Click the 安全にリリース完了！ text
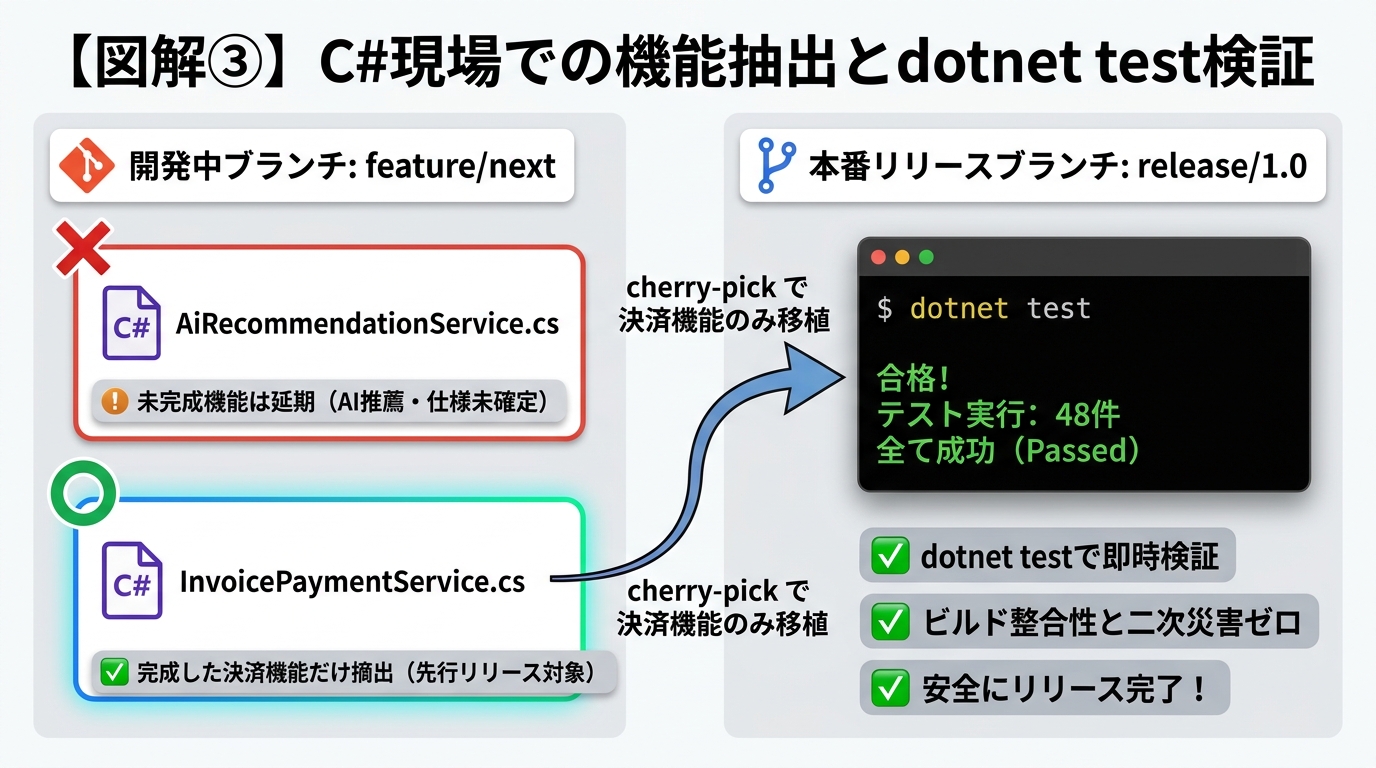This screenshot has height=768, width=1376. tap(1065, 688)
